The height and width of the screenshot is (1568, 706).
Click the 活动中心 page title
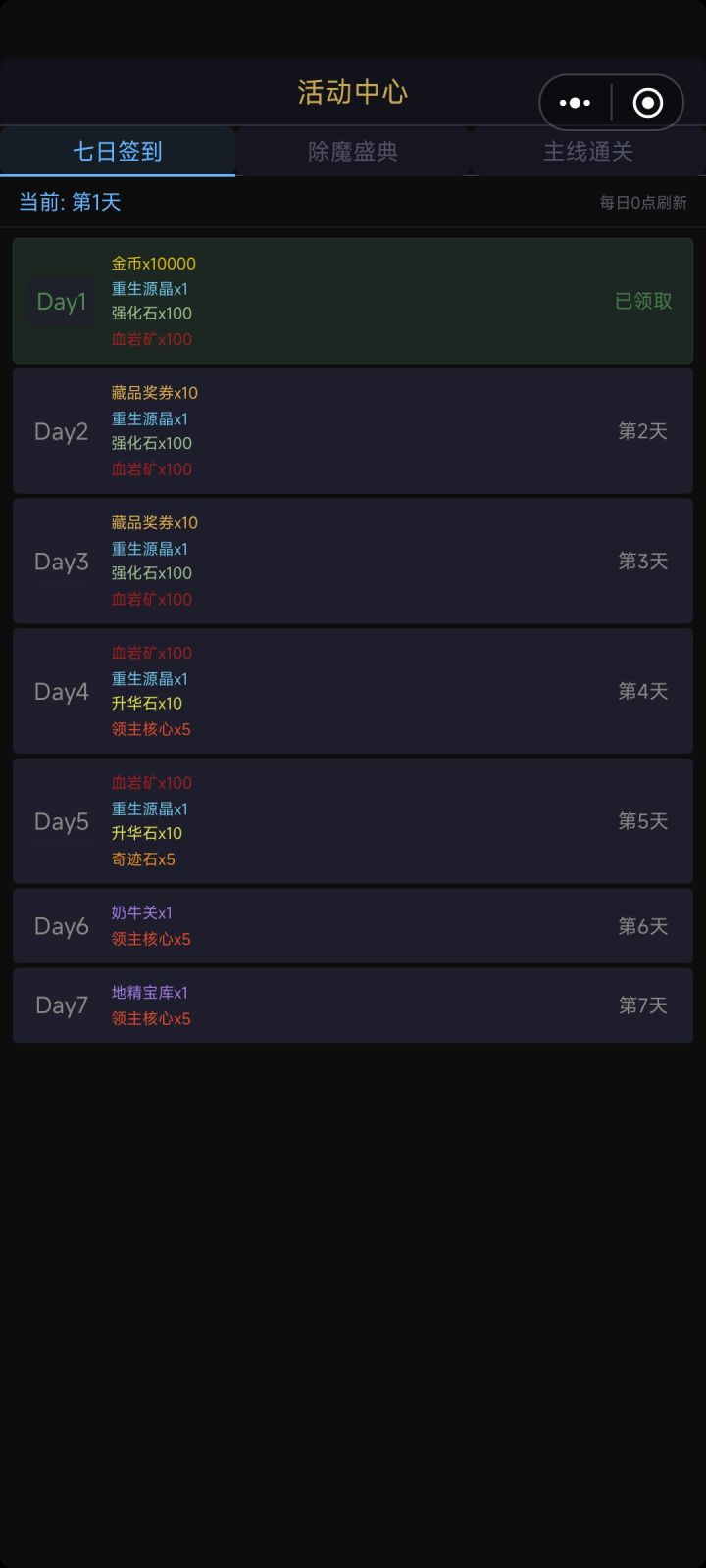point(353,93)
